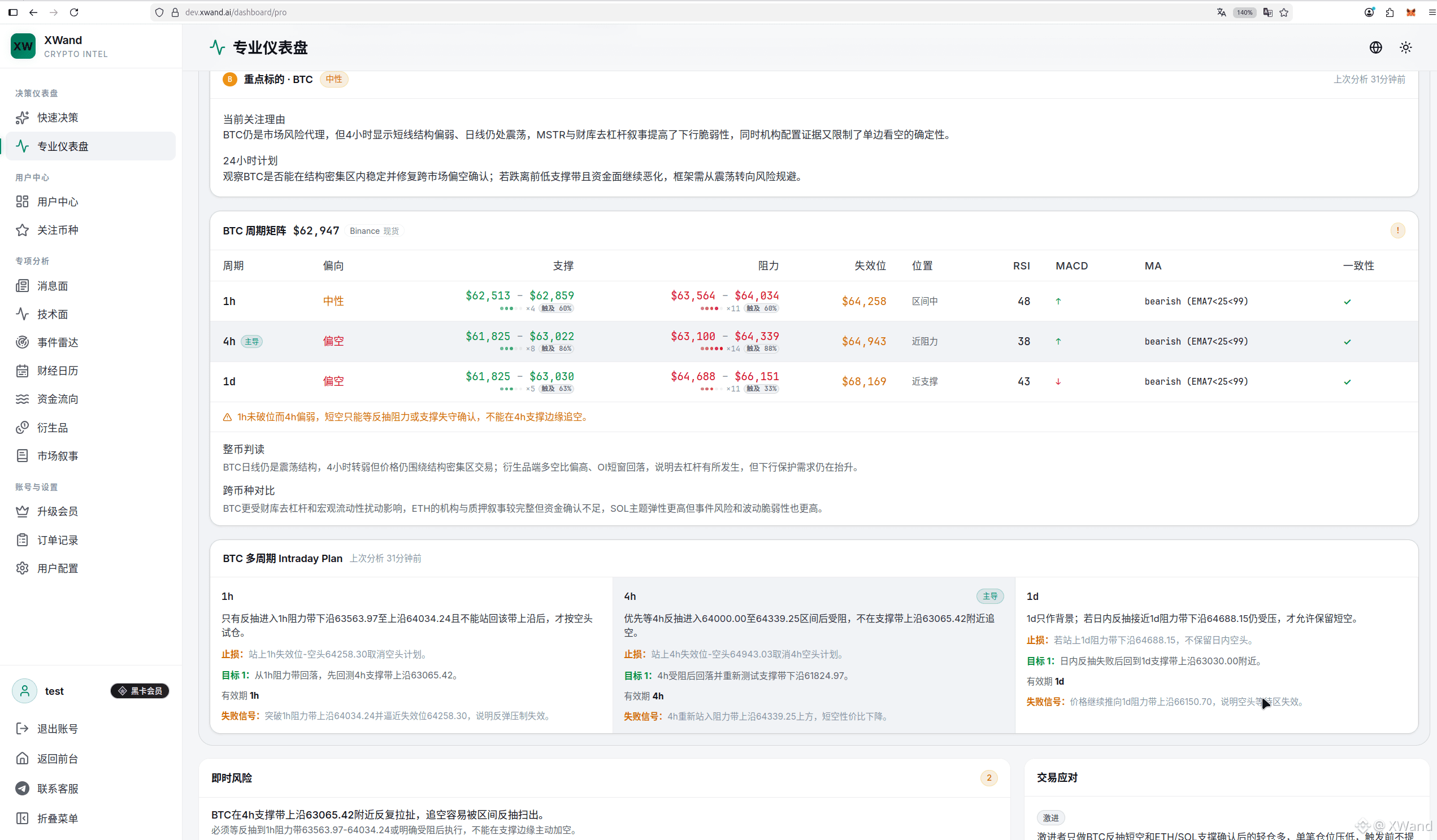Screen dimensions: 1437x840
Task: Click the 即时风险 count badge 2
Action: click(989, 777)
